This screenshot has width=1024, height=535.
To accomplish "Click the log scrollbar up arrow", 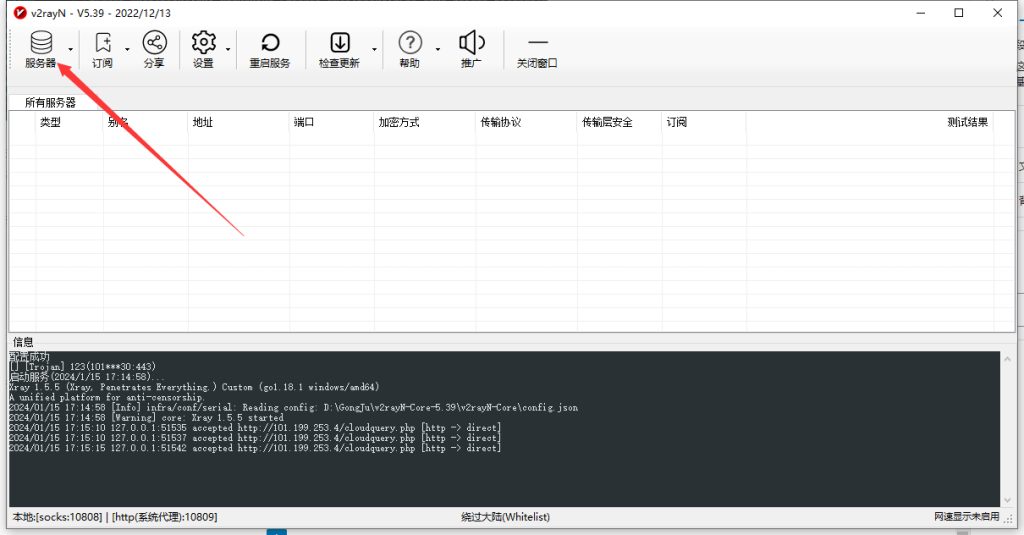I will coord(1007,359).
